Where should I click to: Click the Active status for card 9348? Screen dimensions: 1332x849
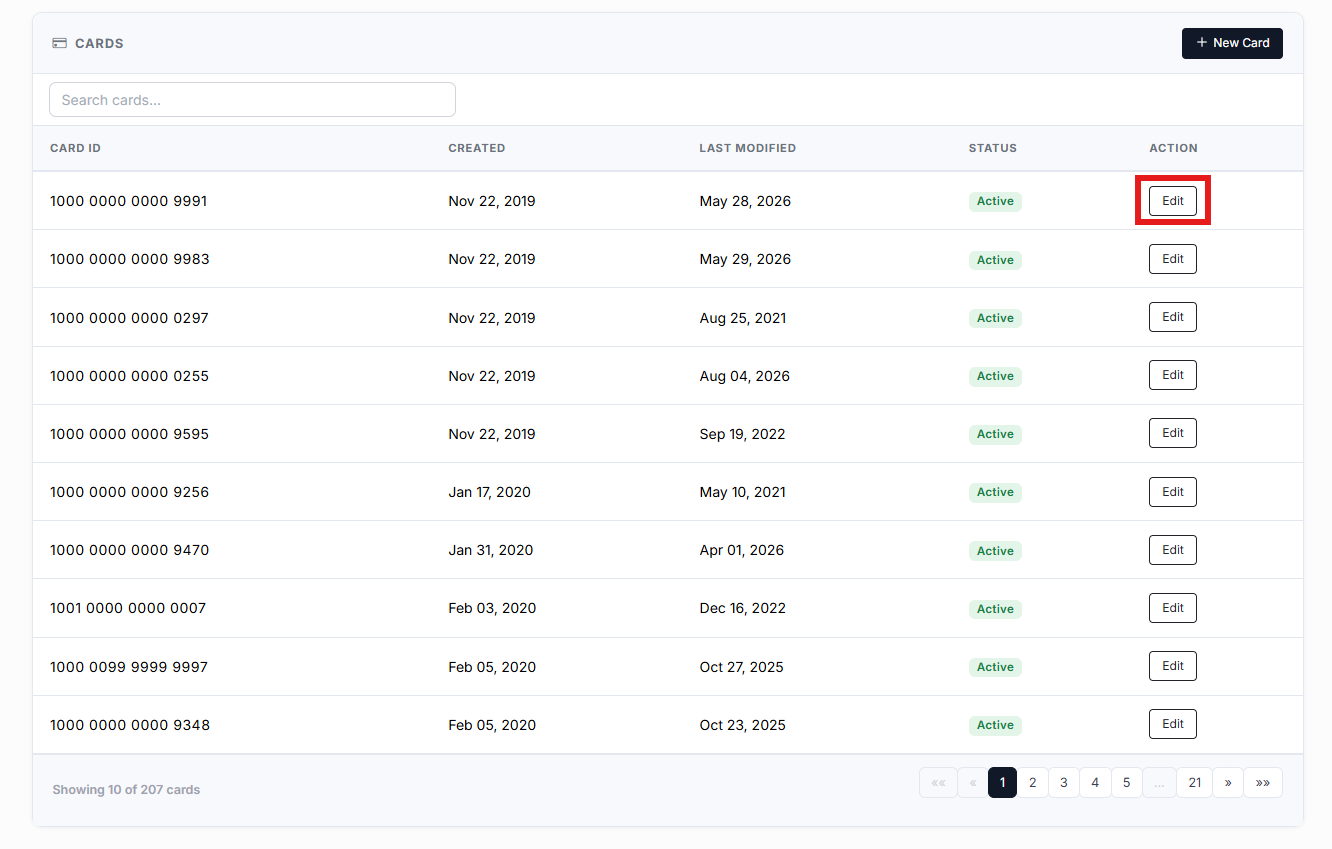click(995, 725)
